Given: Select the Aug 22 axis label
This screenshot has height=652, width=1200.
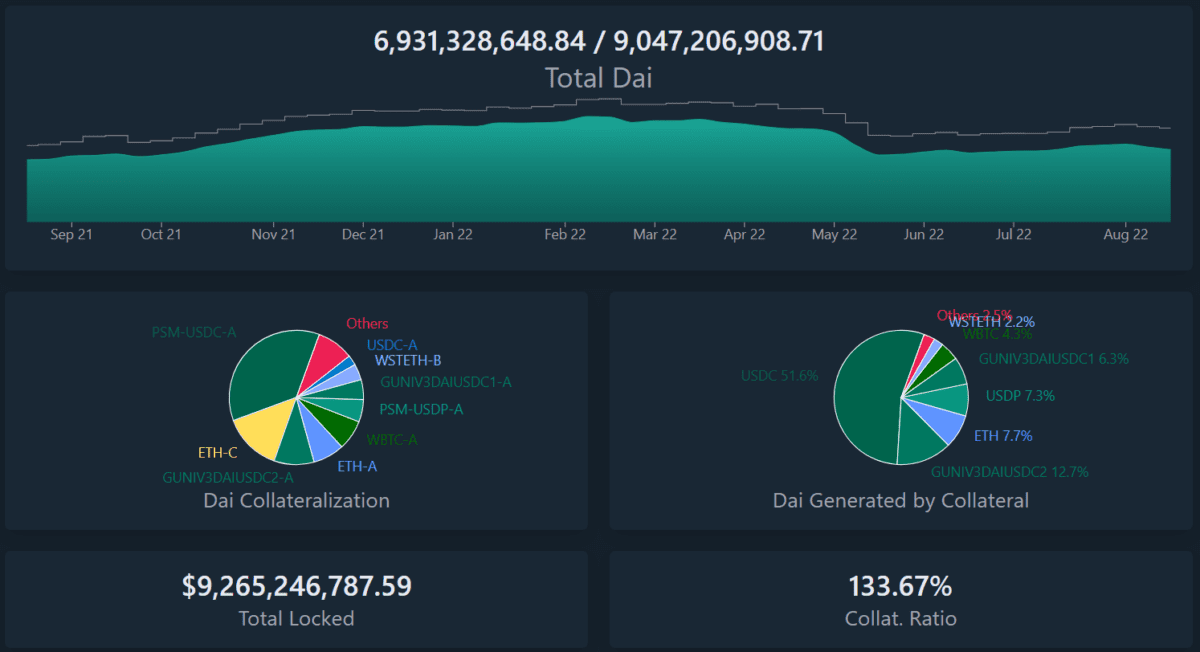Looking at the screenshot, I should click(x=1125, y=235).
